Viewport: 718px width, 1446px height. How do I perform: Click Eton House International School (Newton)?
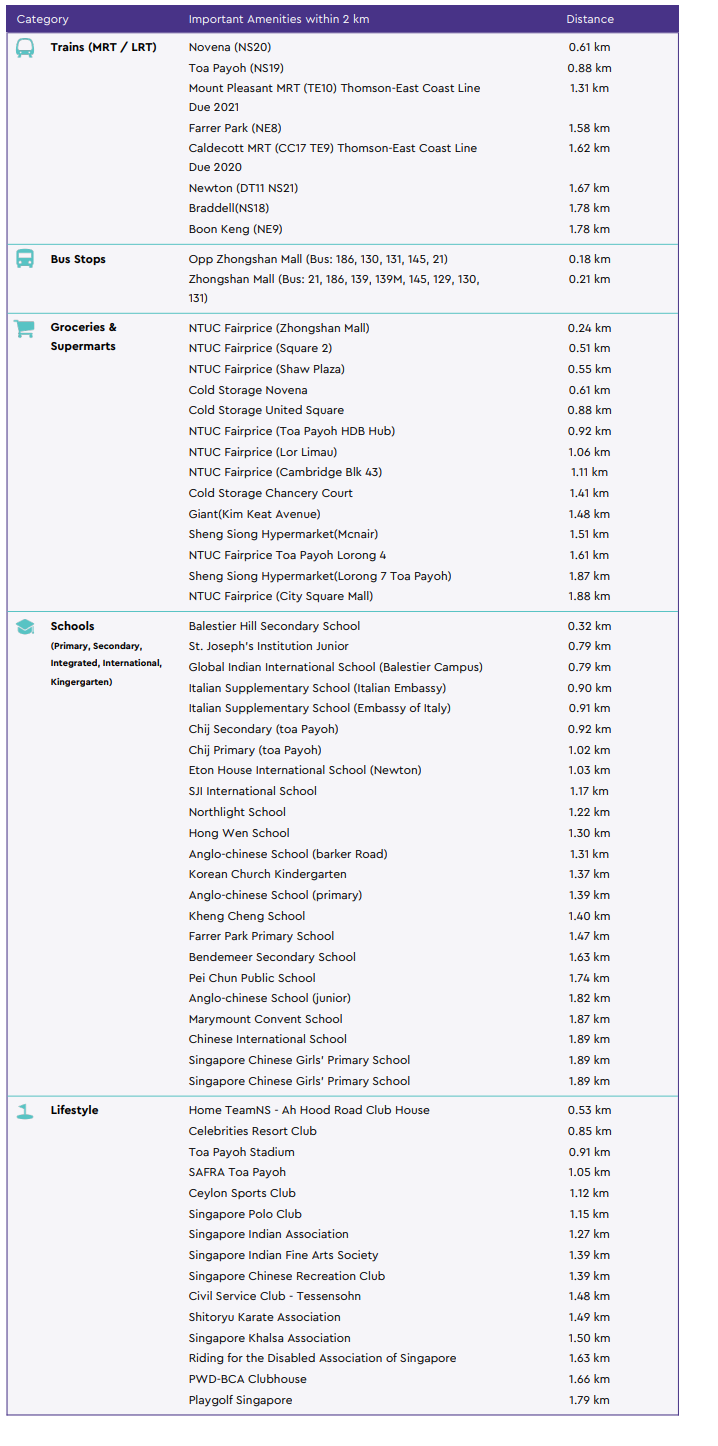[305, 770]
